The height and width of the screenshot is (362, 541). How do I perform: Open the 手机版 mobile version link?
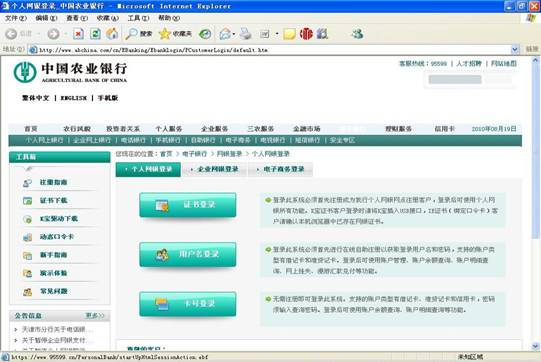(108, 98)
